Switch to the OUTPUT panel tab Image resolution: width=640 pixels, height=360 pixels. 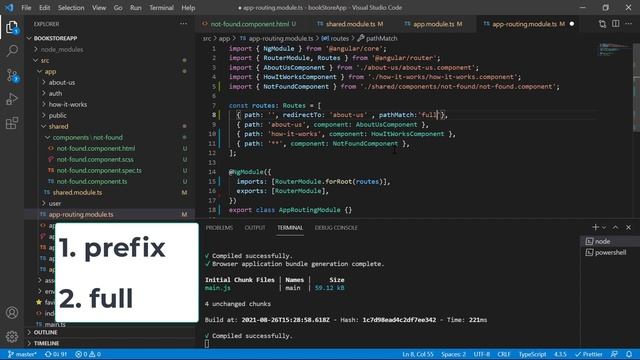[255, 228]
